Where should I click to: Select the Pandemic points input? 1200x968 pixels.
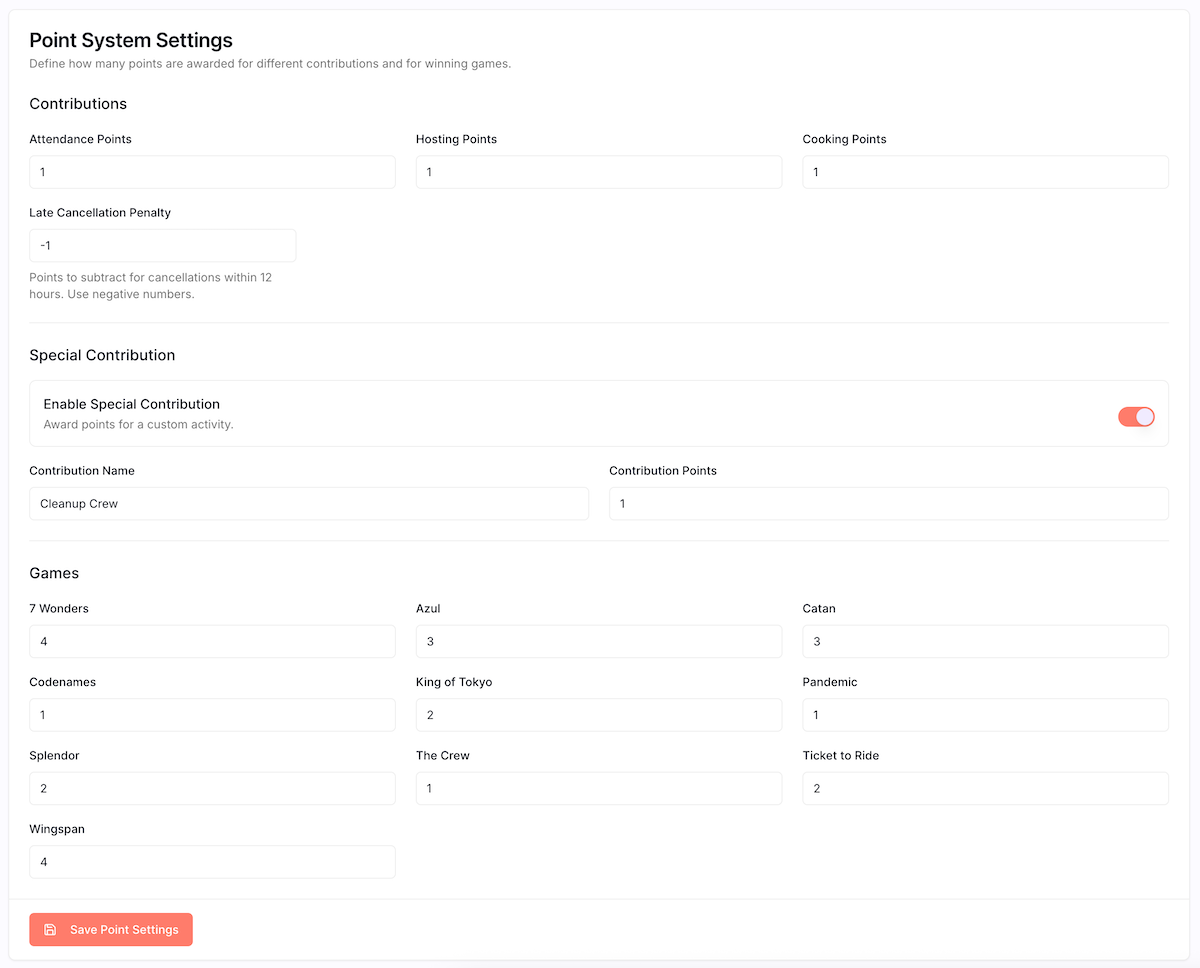tap(985, 714)
